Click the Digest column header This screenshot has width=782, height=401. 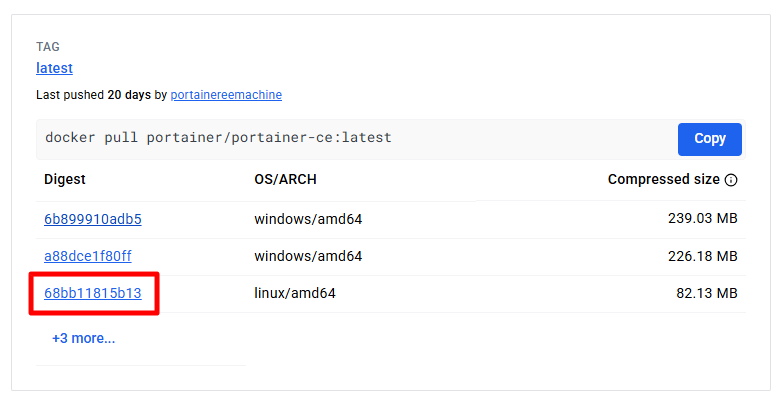click(x=65, y=179)
